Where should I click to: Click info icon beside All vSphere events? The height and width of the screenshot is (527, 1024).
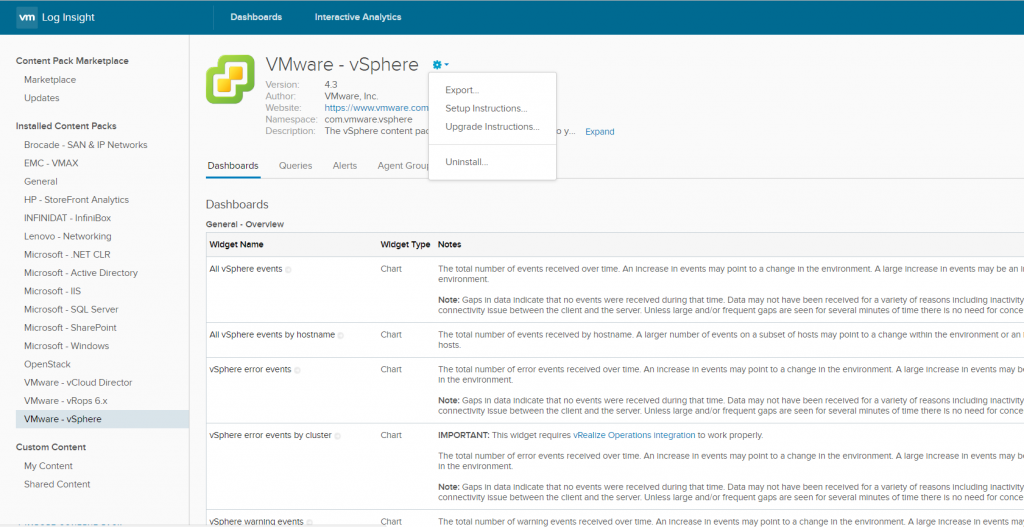click(x=288, y=269)
